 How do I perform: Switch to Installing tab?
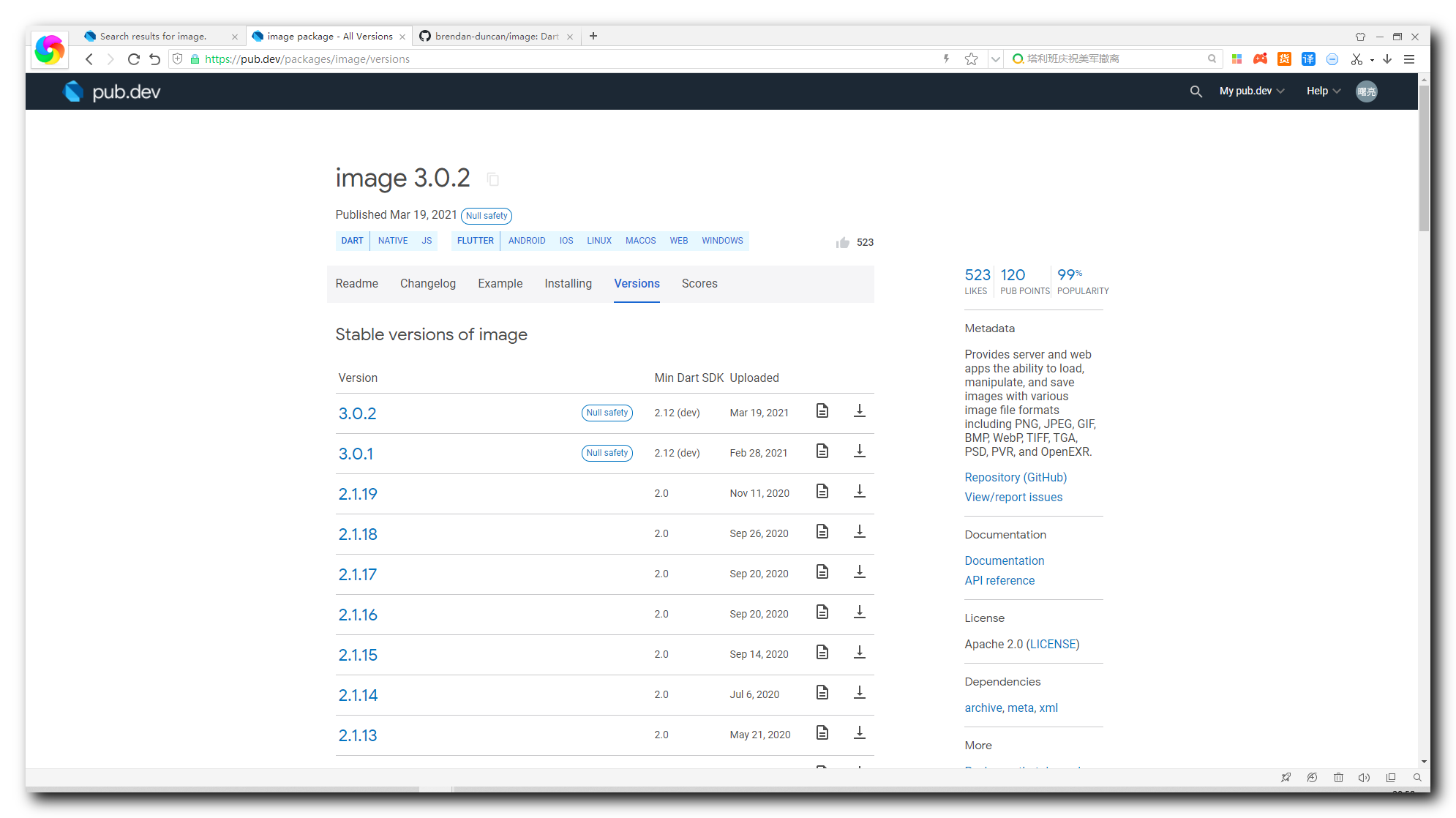[x=568, y=284]
